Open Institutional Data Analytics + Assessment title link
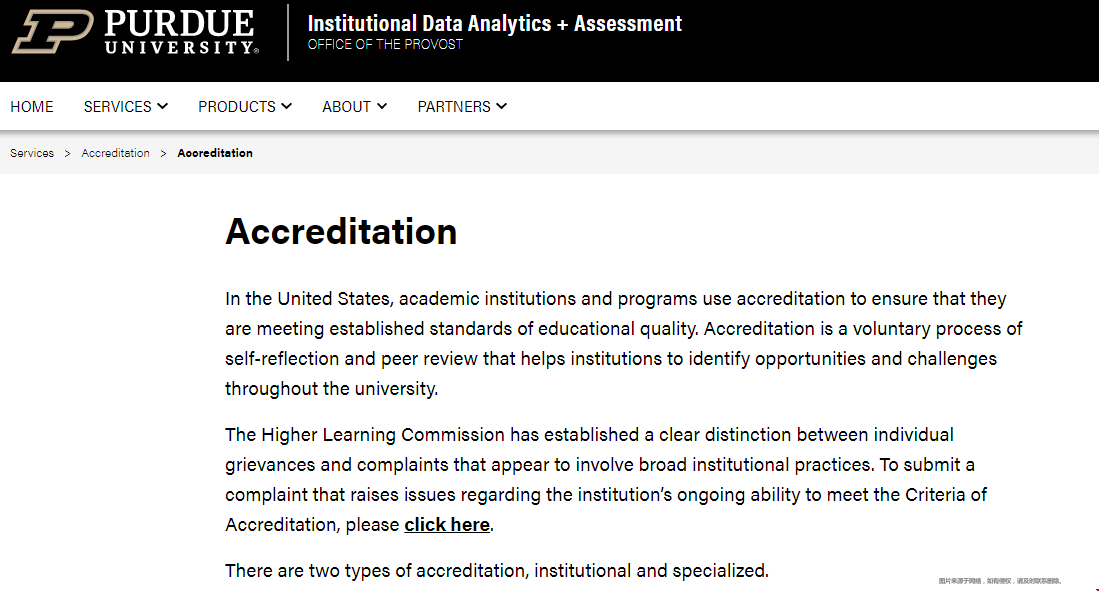The width and height of the screenshot is (1099, 591). pyautogui.click(x=494, y=23)
